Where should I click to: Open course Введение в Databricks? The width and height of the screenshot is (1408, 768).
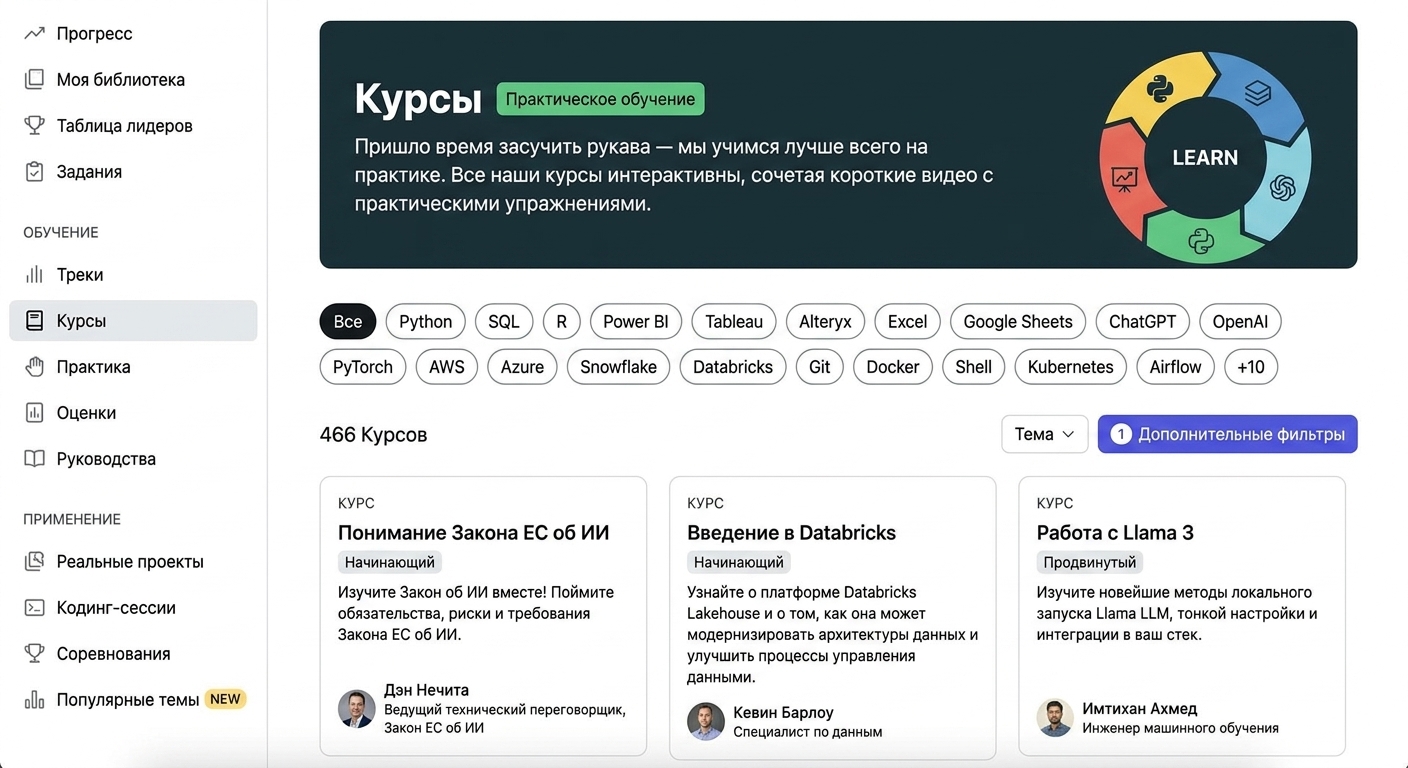click(x=791, y=532)
